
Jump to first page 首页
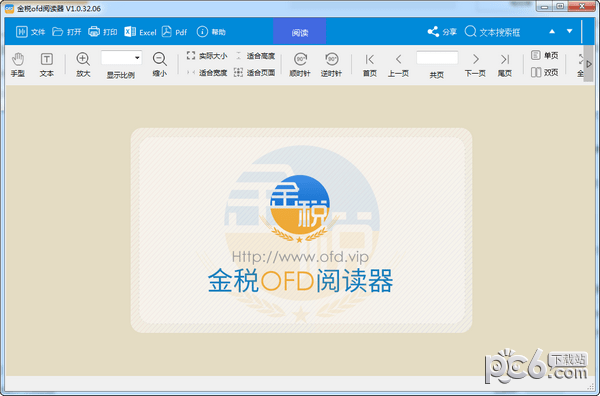coord(370,65)
